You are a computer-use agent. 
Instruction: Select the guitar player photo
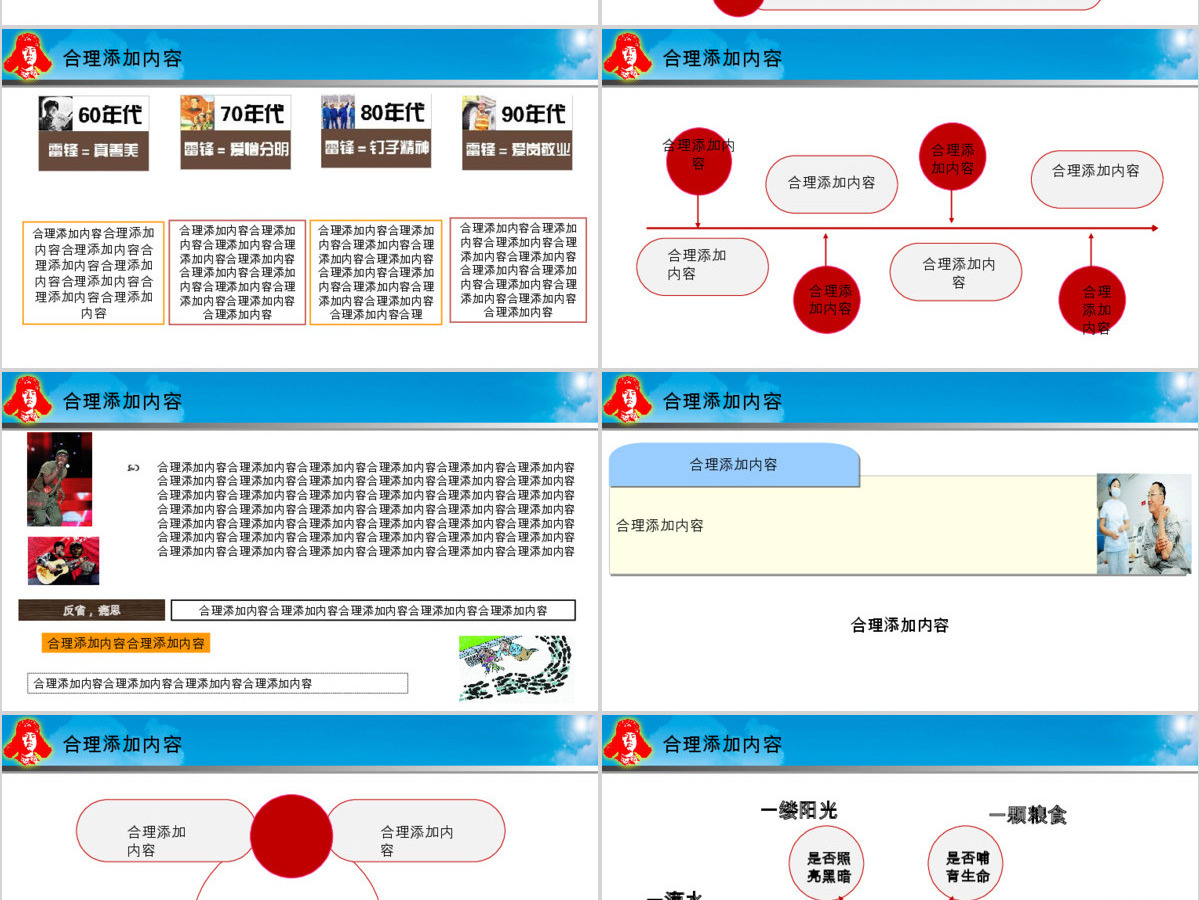(x=63, y=560)
